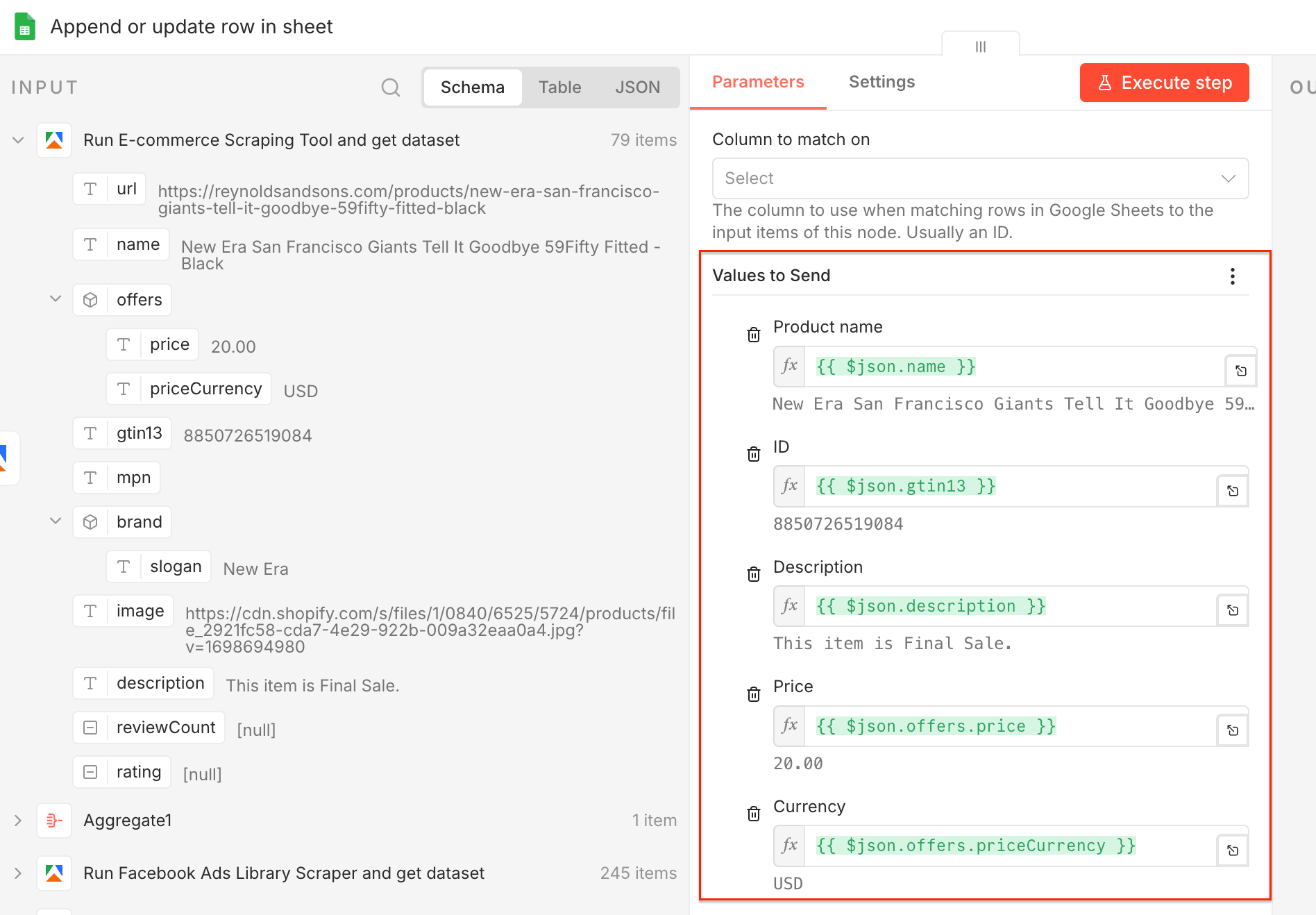Click the brand object type icon
1316x915 pixels.
[x=90, y=522]
